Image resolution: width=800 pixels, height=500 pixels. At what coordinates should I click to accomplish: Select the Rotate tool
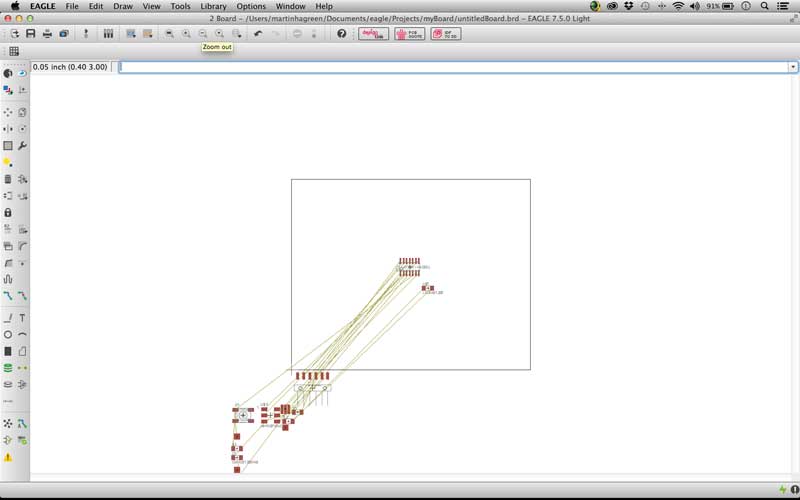[22, 129]
